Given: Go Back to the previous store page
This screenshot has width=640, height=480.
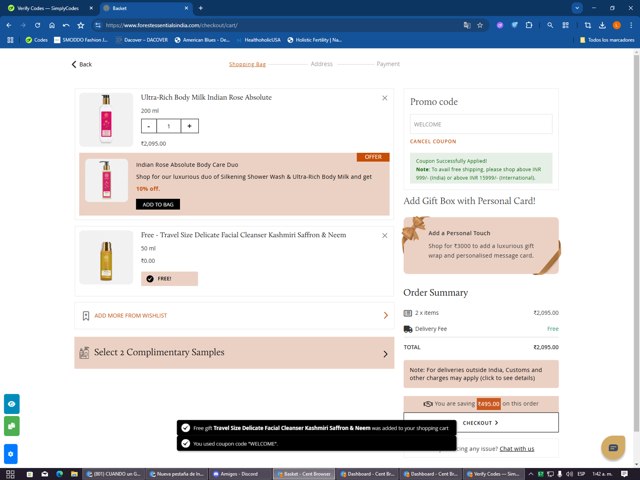Looking at the screenshot, I should coord(82,64).
